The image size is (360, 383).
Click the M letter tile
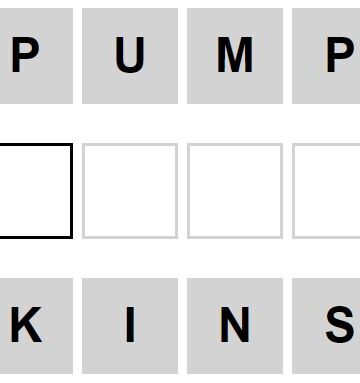point(235,56)
